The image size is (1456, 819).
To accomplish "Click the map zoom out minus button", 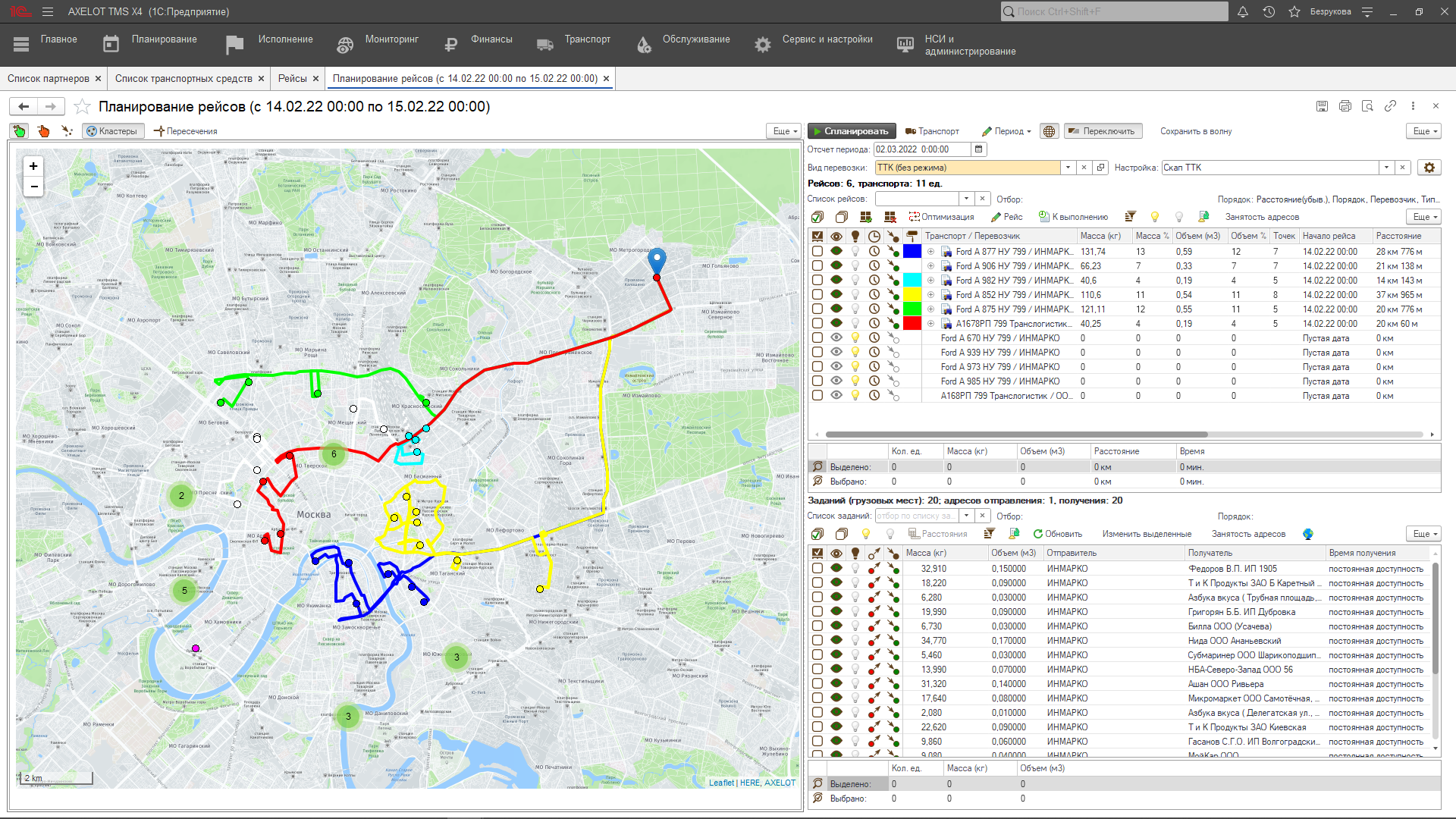I will (33, 187).
